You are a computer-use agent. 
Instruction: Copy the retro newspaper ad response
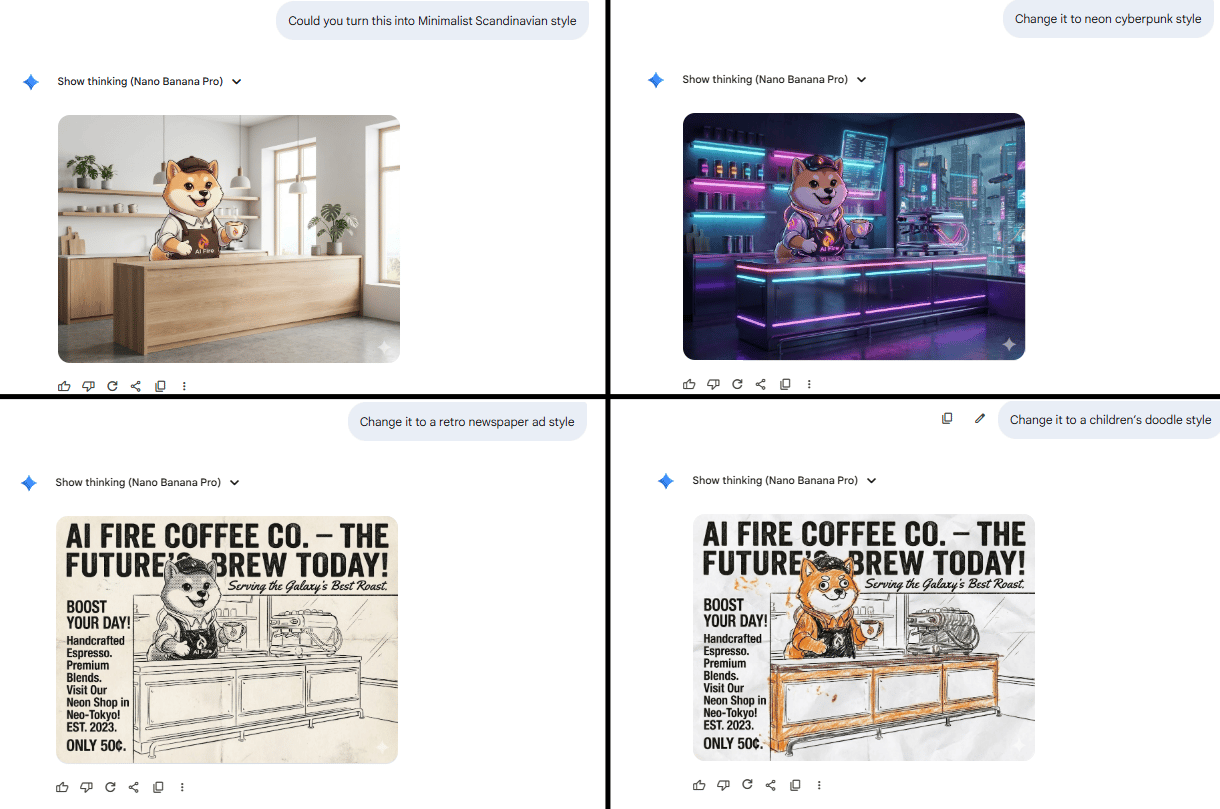click(x=158, y=787)
